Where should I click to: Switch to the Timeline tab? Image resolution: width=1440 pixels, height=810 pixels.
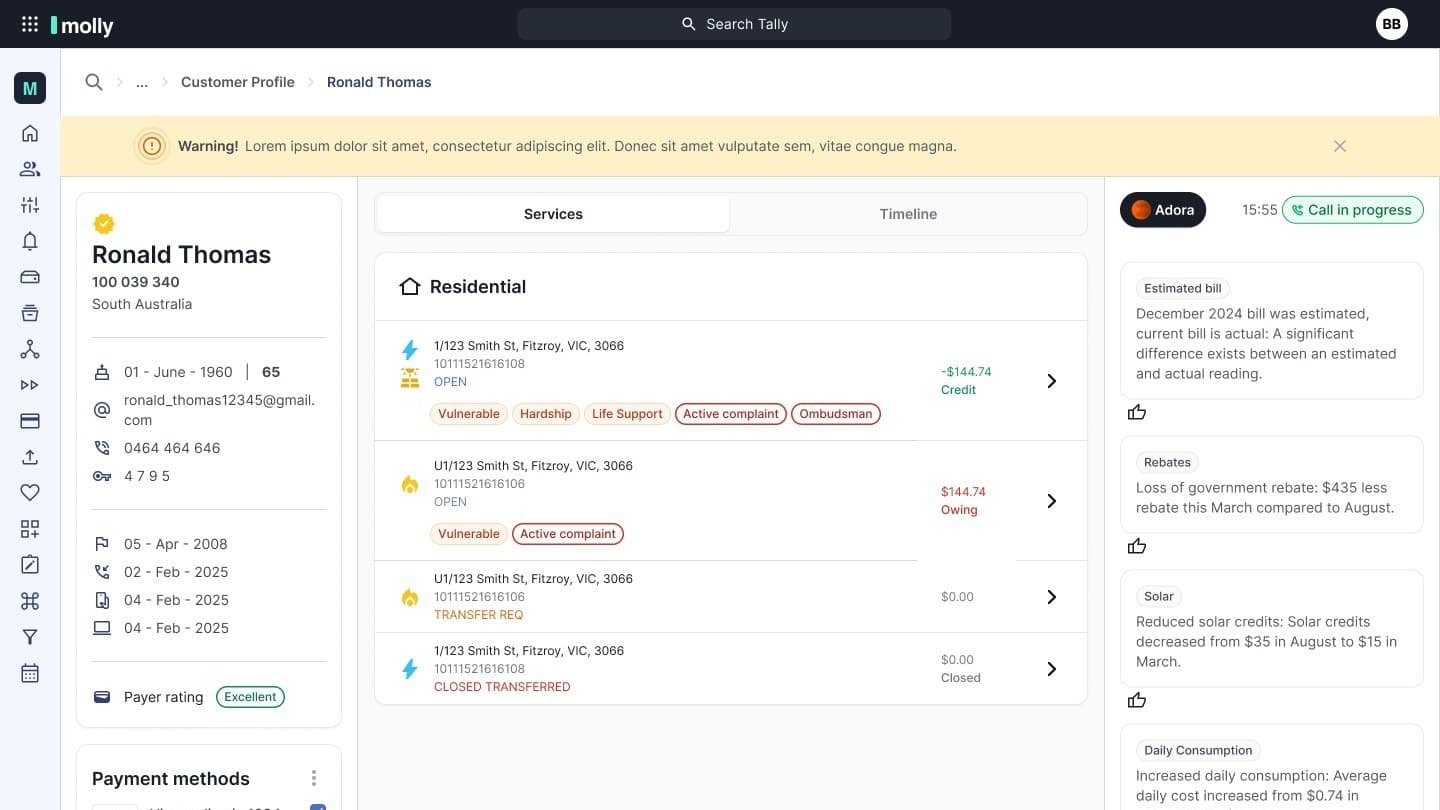pos(908,214)
